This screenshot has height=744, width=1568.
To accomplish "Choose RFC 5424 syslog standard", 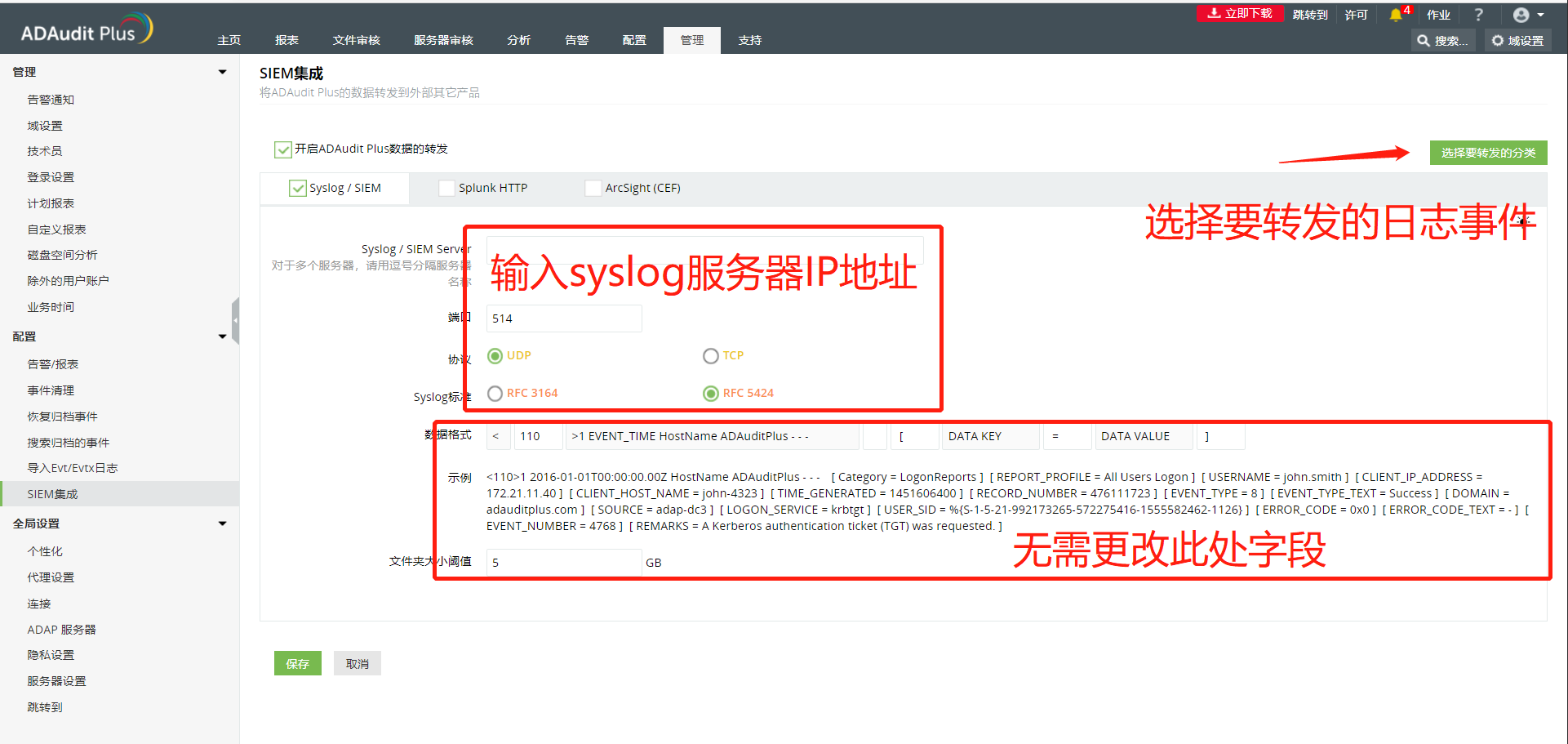I will click(x=710, y=394).
